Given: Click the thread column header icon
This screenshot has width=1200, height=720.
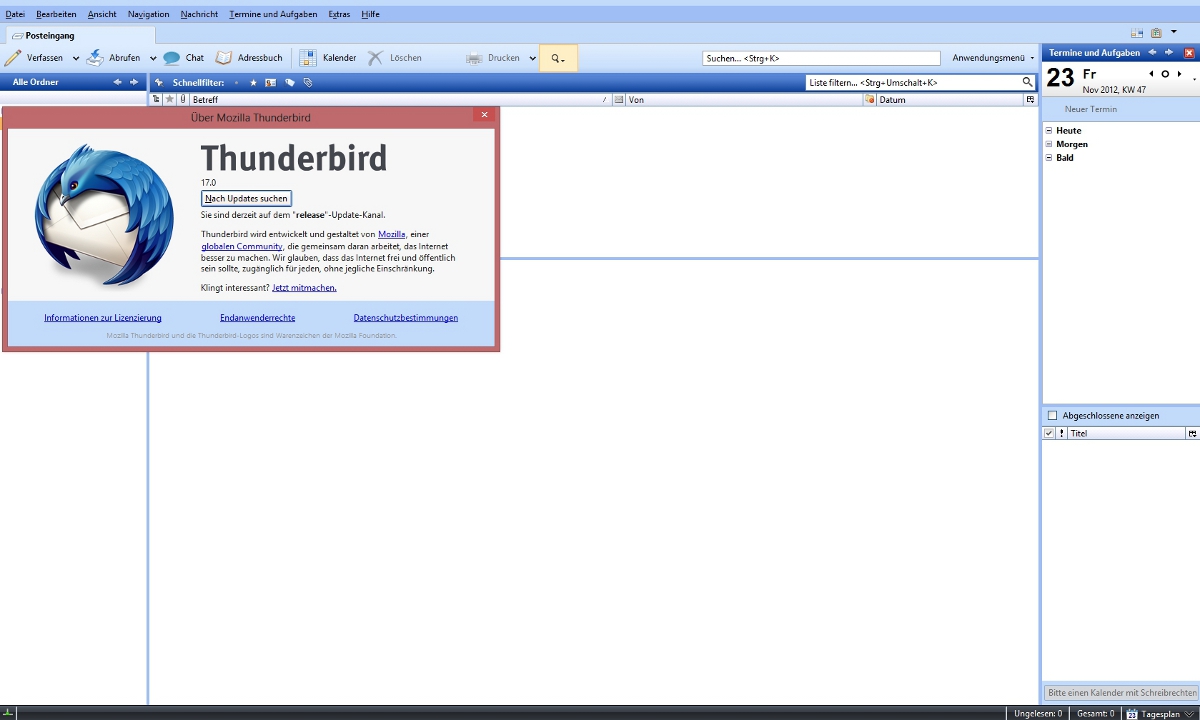Looking at the screenshot, I should (x=156, y=100).
